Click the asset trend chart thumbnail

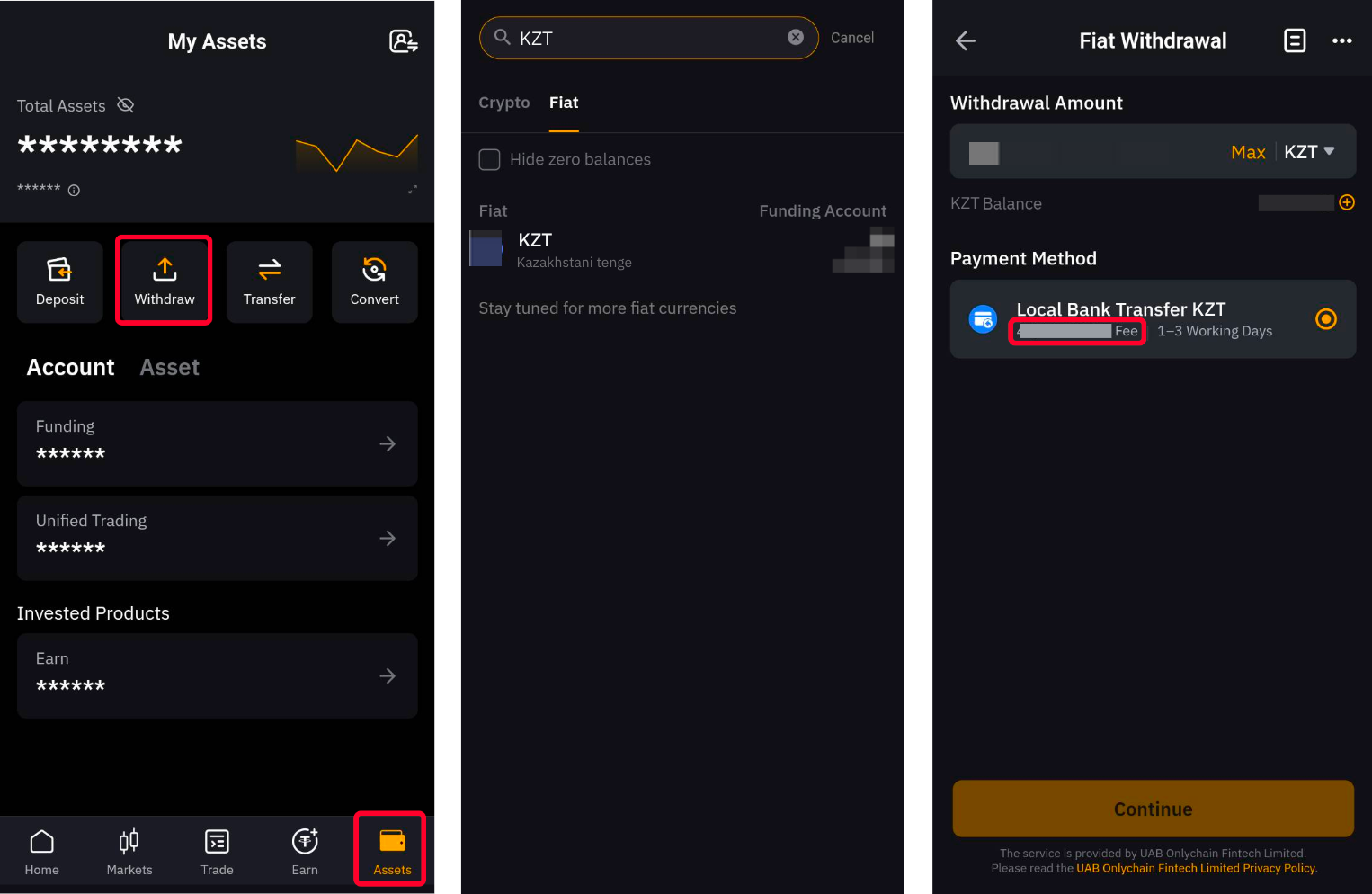[357, 153]
